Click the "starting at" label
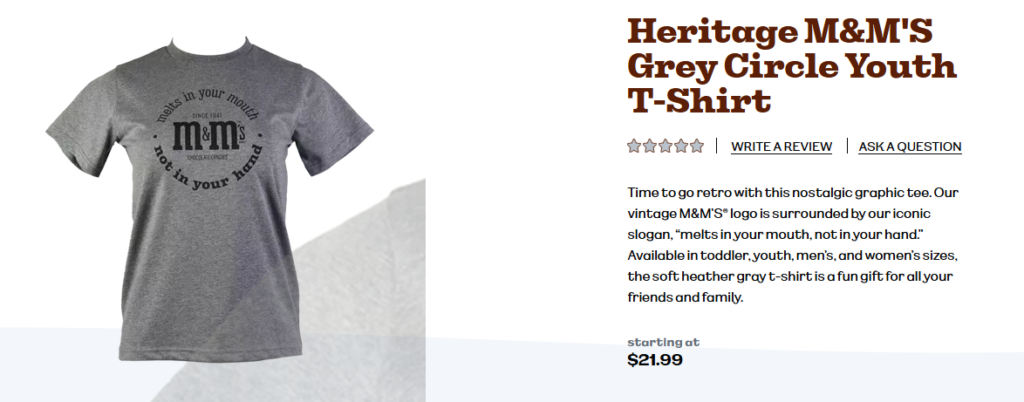The height and width of the screenshot is (402, 1024). point(663,342)
